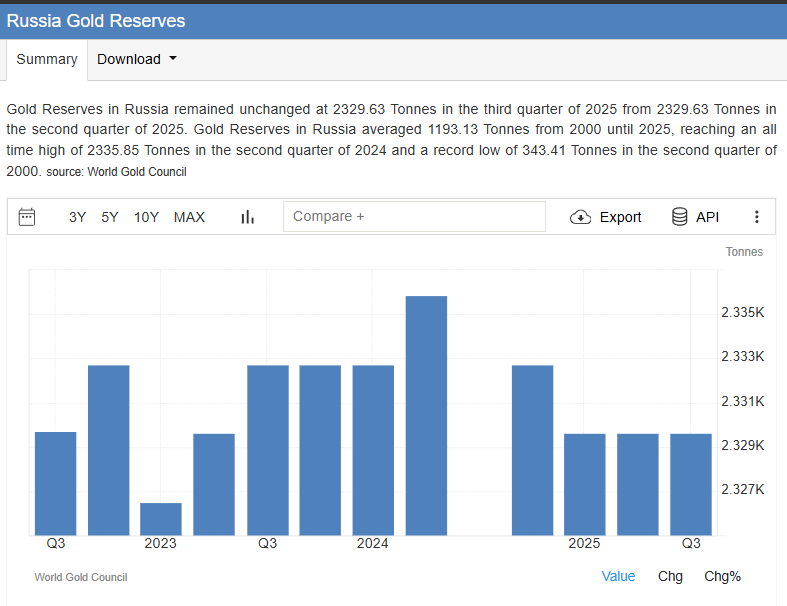Select the 5Y time range
Image resolution: width=787 pixels, height=606 pixels.
pos(109,217)
